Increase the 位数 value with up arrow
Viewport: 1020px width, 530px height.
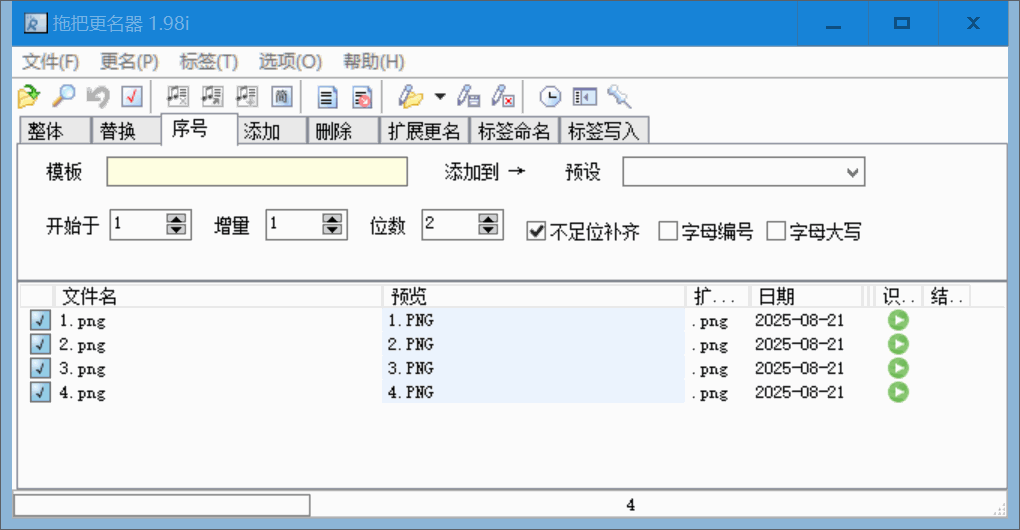point(489,219)
